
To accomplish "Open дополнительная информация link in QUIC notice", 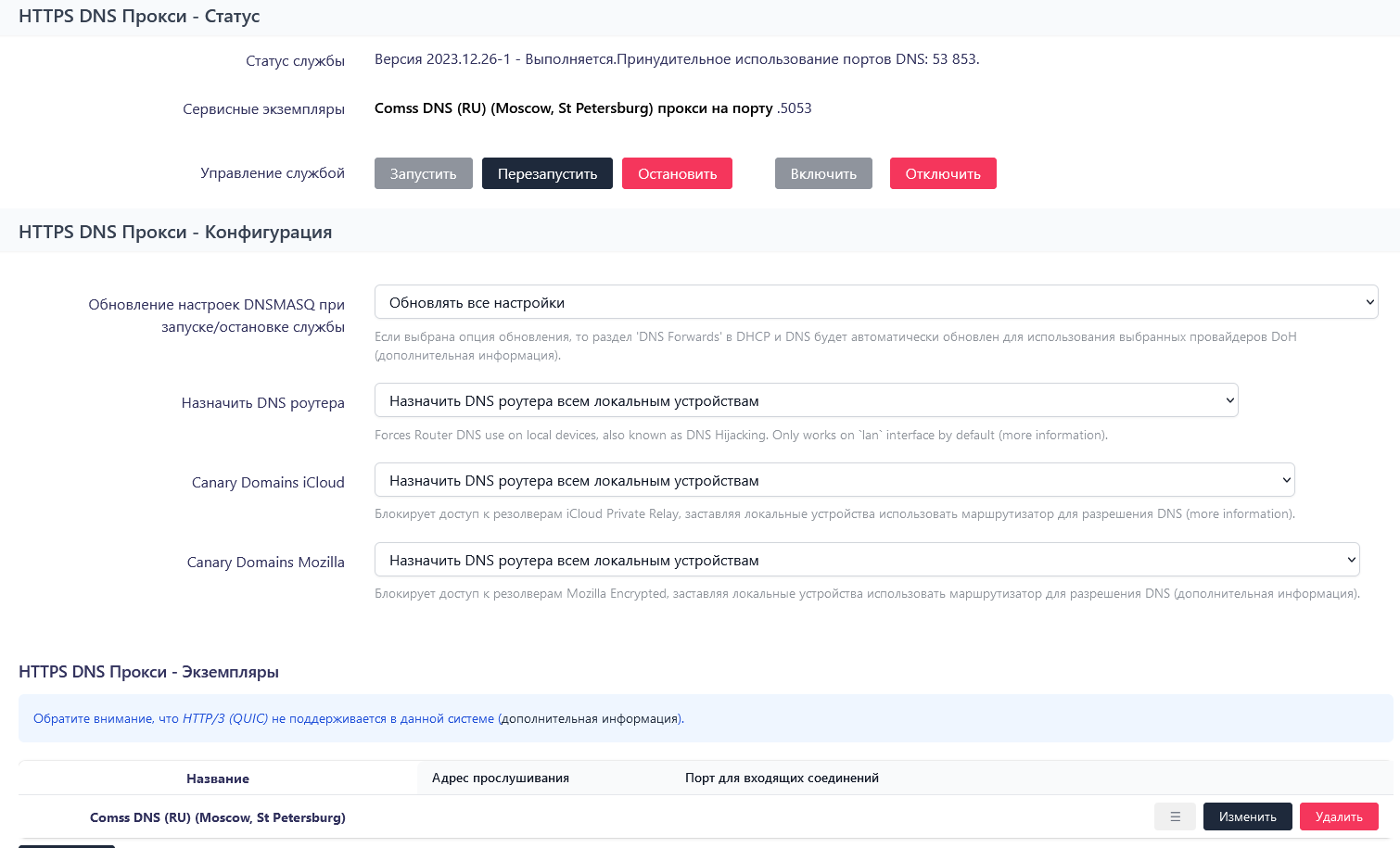I will tap(591, 718).
